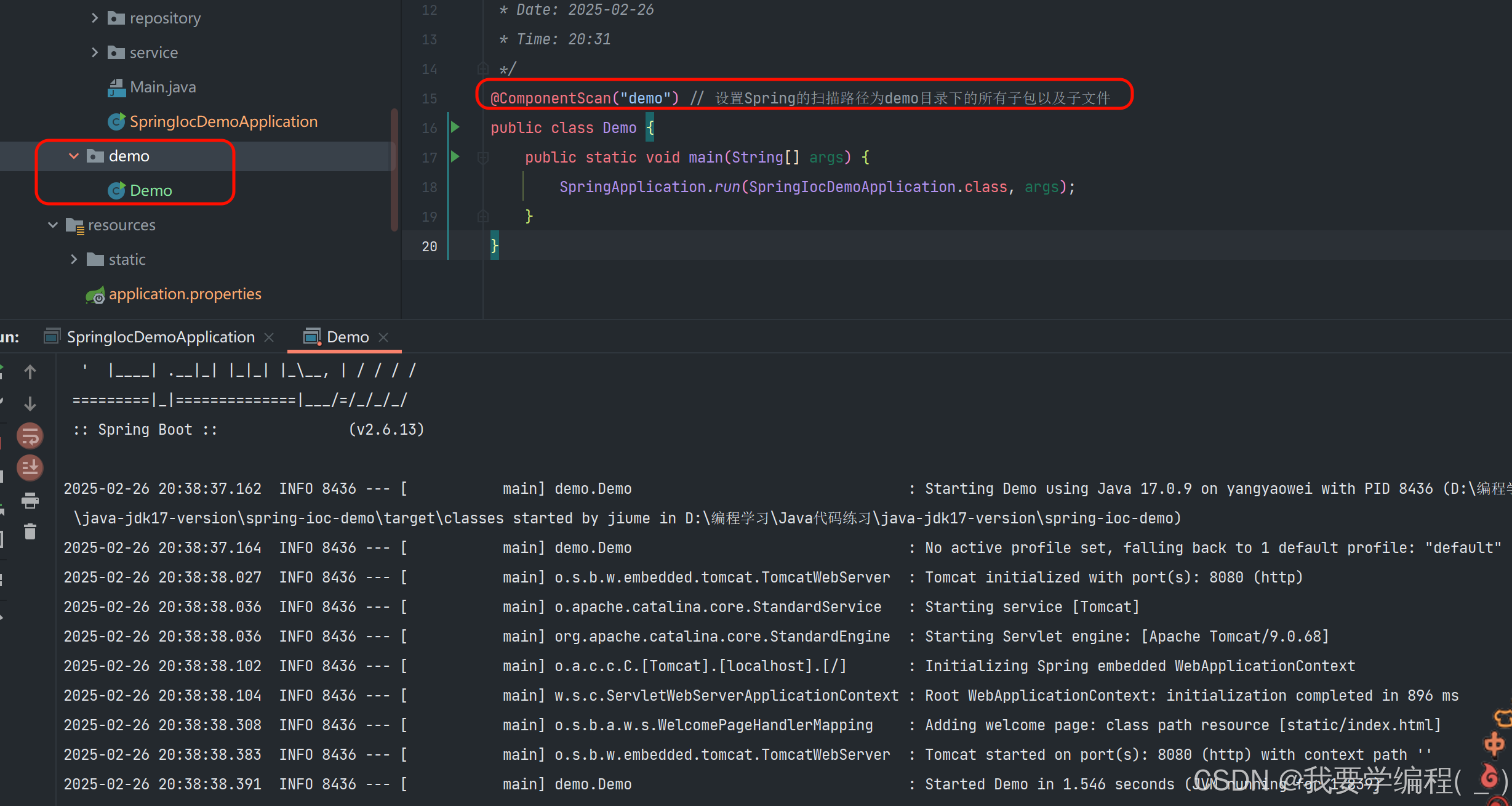
Task: Click the print icon in Run toolbar
Action: coord(30,501)
